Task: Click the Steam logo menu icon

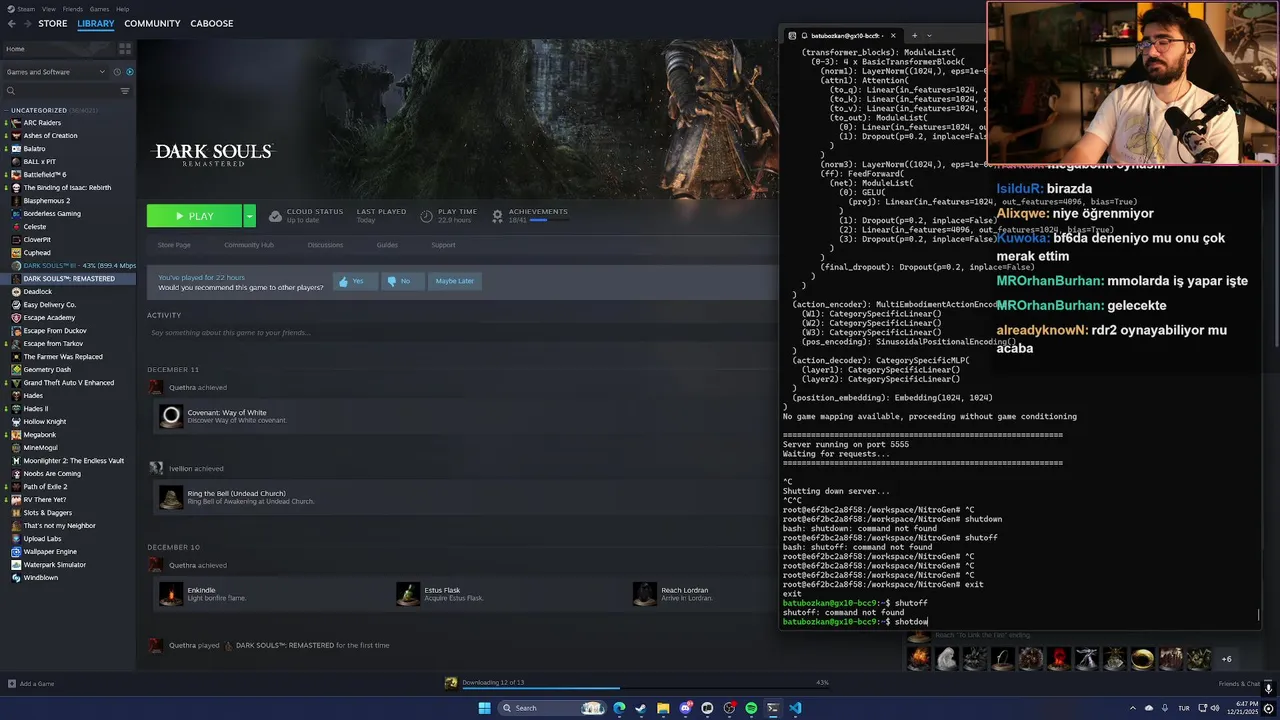Action: click(9, 9)
